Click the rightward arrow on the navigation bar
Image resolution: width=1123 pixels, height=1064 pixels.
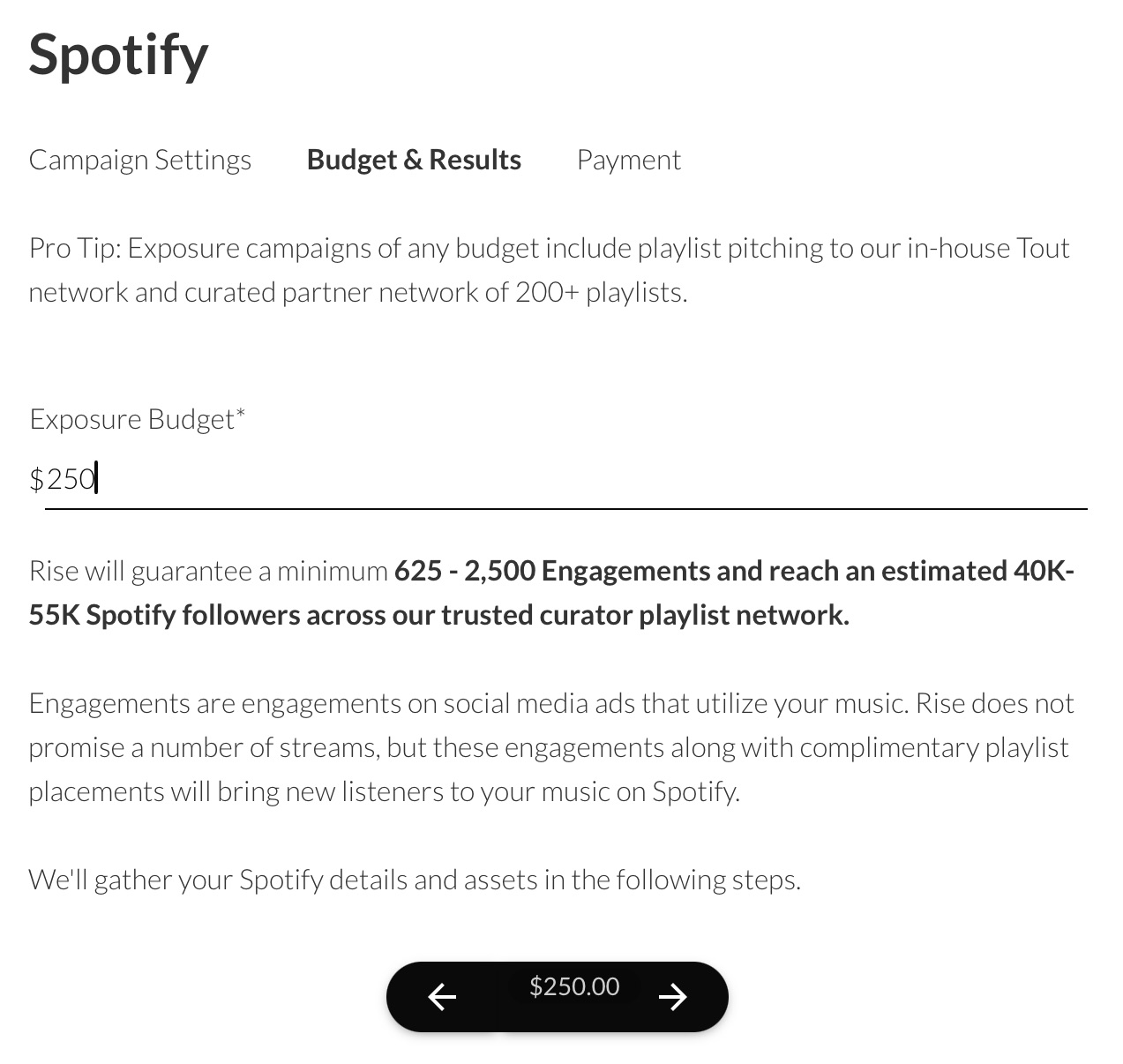click(x=673, y=997)
